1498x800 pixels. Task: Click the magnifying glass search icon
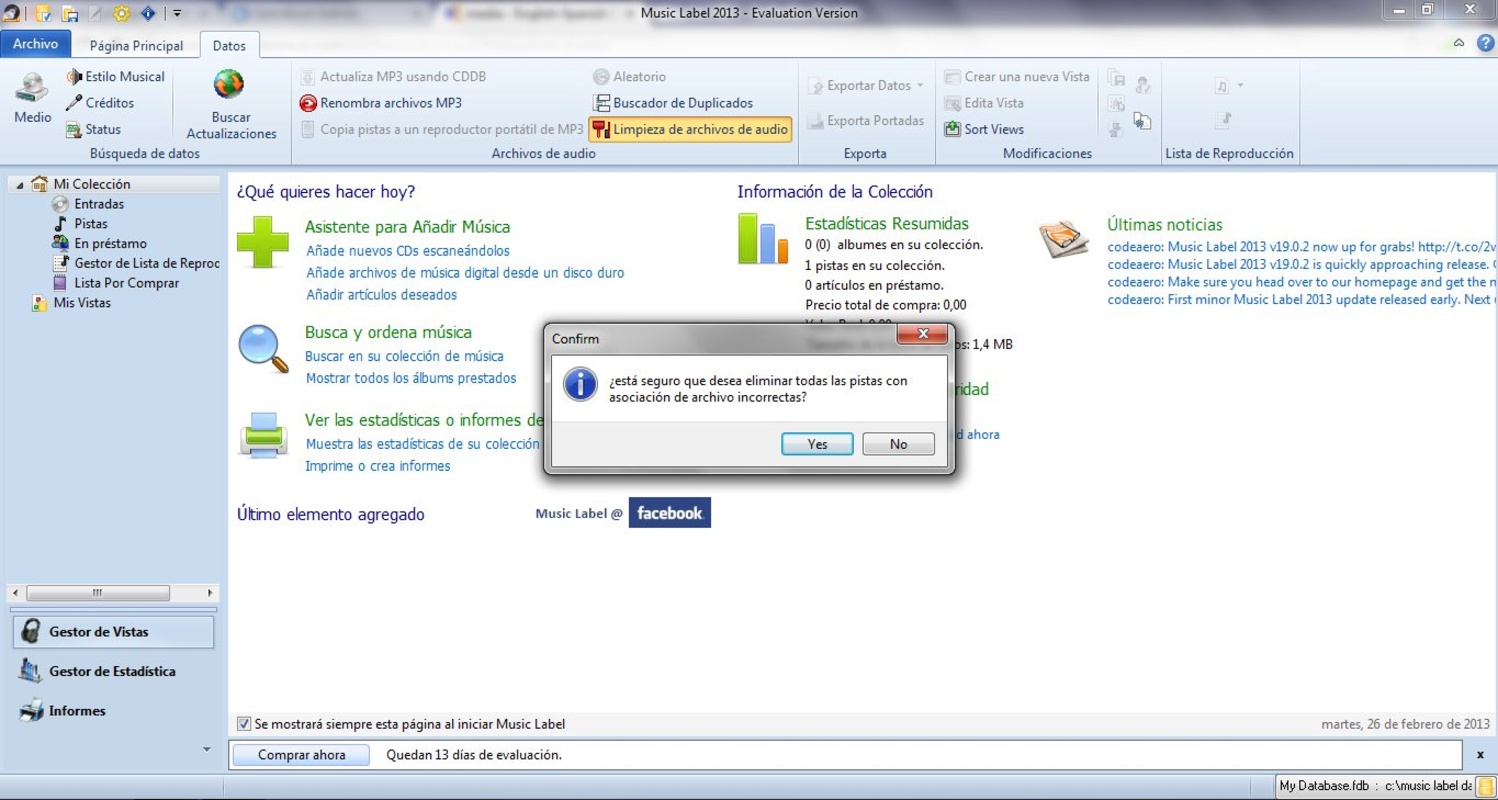tap(263, 349)
